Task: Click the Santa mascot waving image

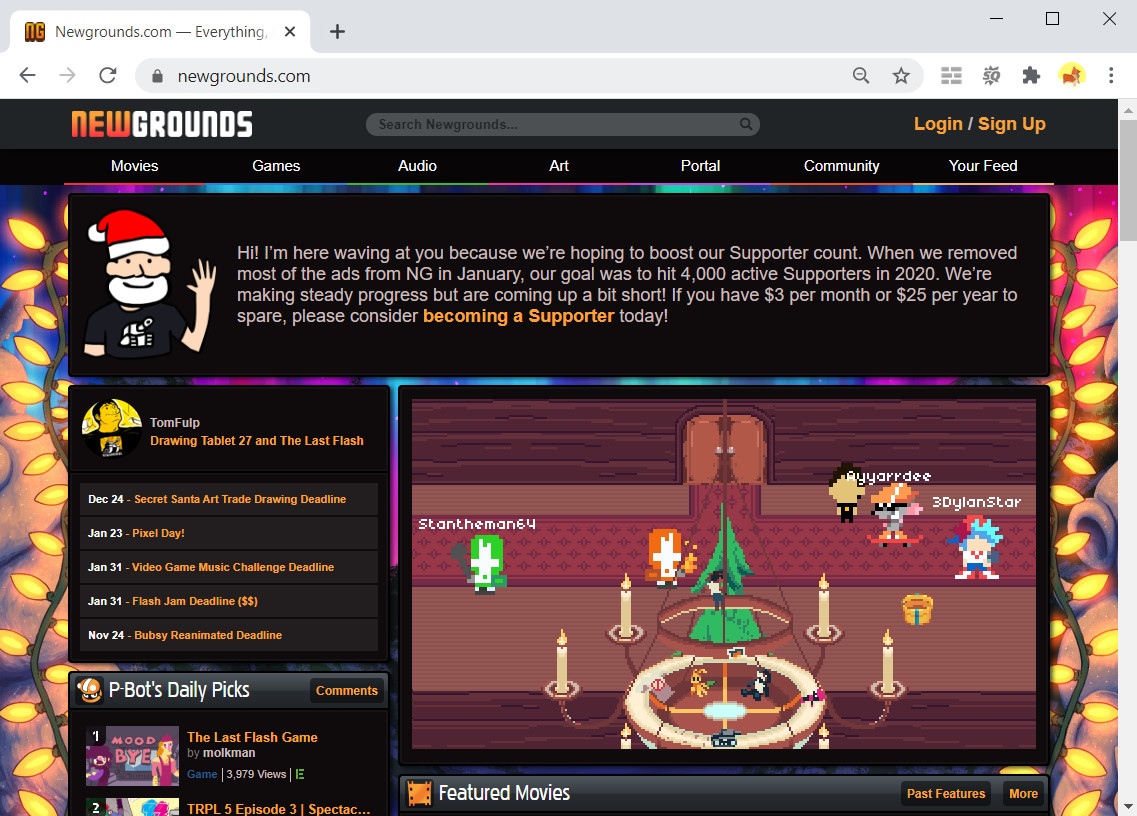Action: (149, 284)
